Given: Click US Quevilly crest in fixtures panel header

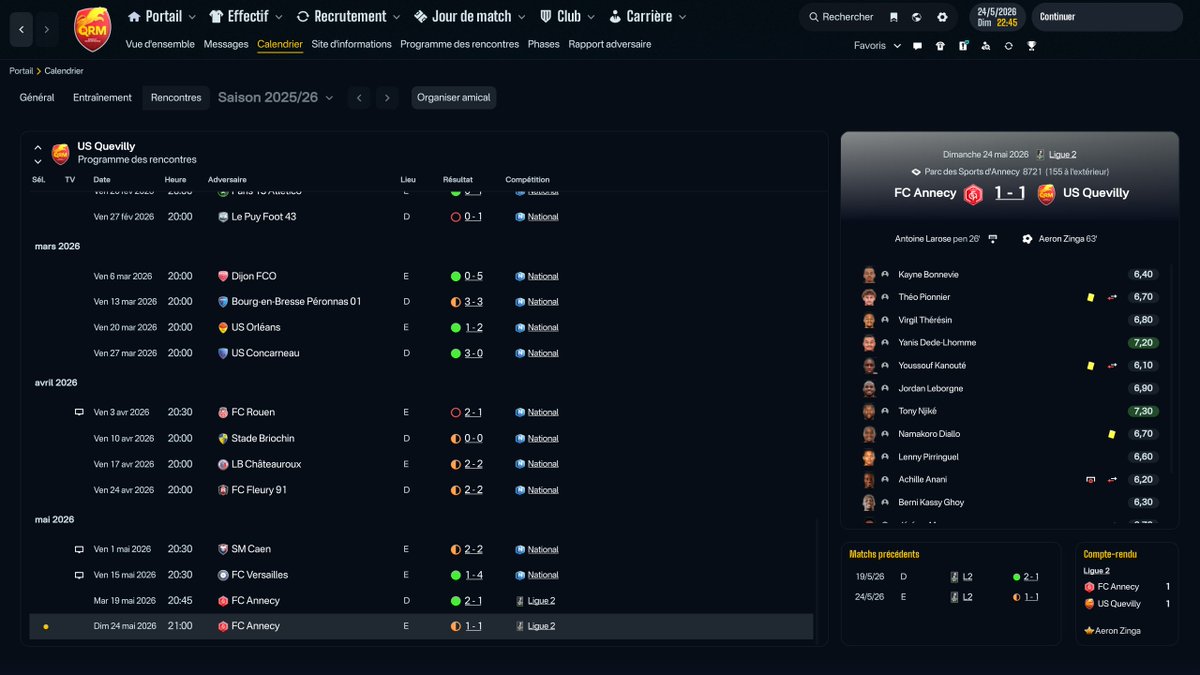Looking at the screenshot, I should tap(60, 152).
